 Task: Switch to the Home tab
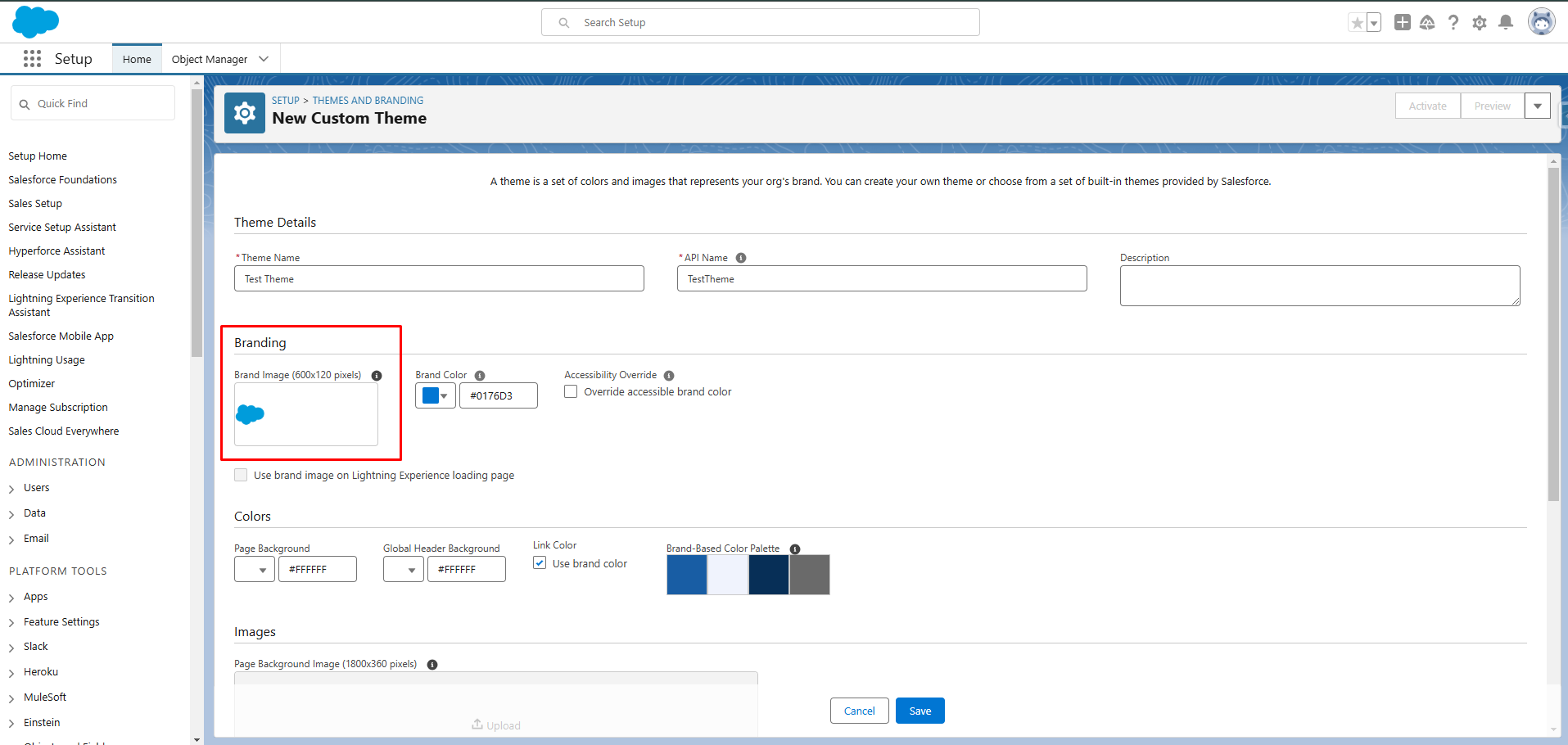pyautogui.click(x=137, y=59)
